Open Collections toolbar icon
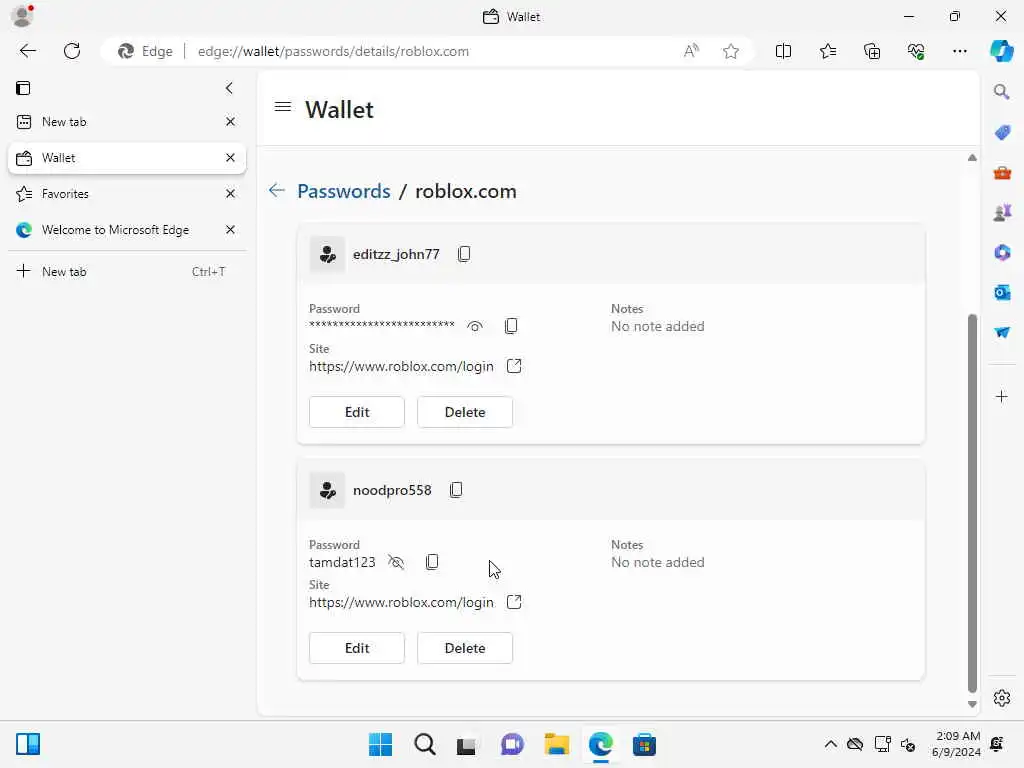Screen dimensions: 1024x768 coord(872,51)
